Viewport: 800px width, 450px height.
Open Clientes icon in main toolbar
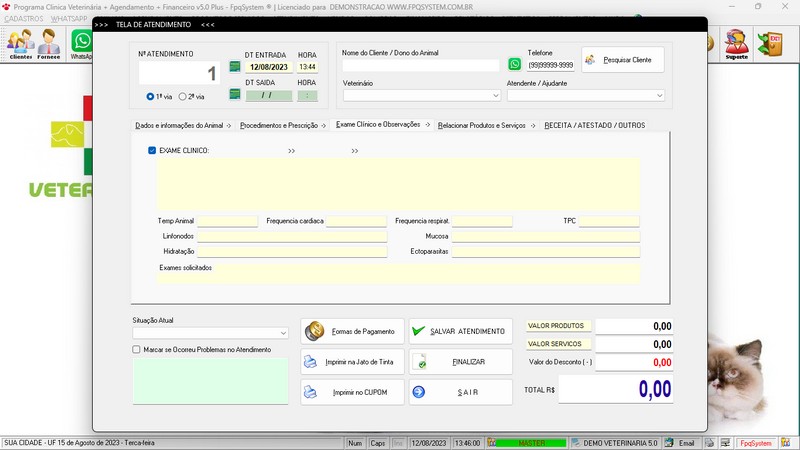(x=20, y=43)
